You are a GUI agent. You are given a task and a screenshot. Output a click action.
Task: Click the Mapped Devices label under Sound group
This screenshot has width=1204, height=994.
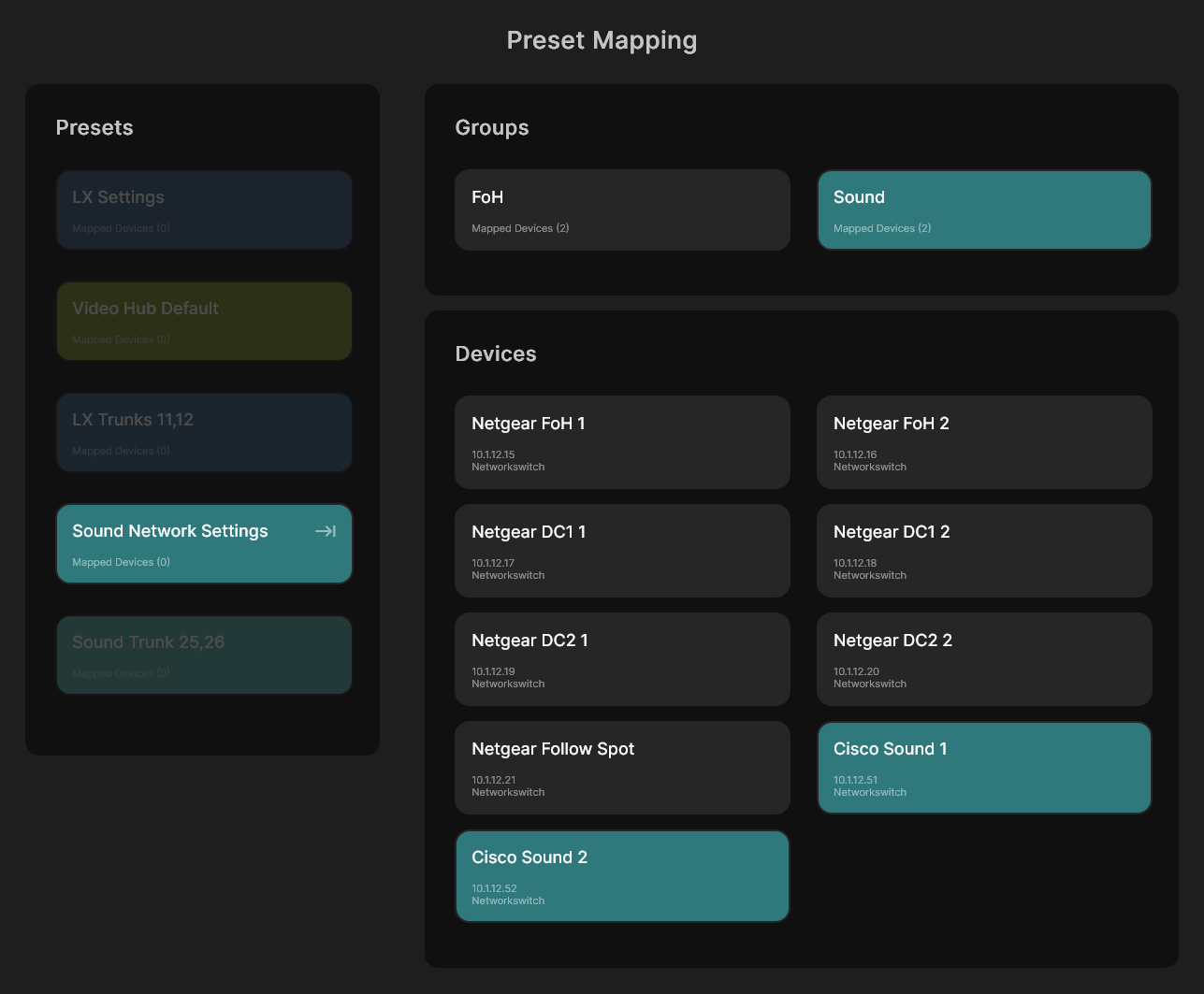(x=881, y=227)
